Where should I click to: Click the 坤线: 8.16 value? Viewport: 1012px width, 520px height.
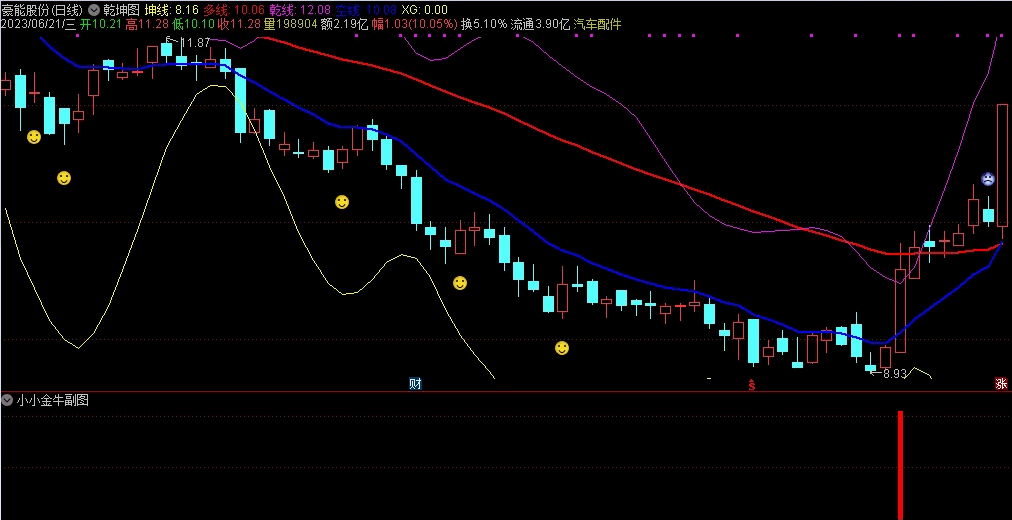point(172,10)
